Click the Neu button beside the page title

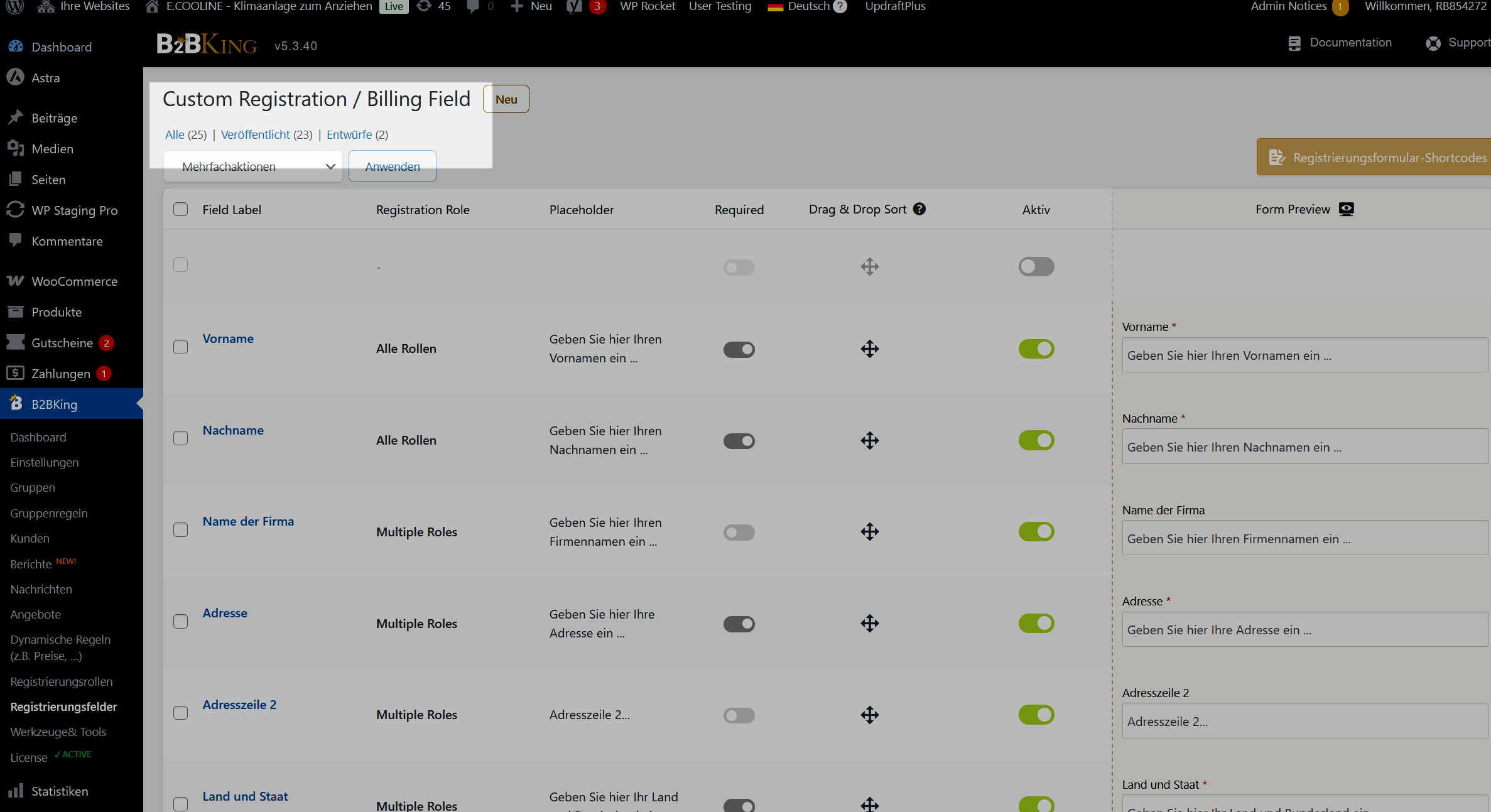coord(506,99)
